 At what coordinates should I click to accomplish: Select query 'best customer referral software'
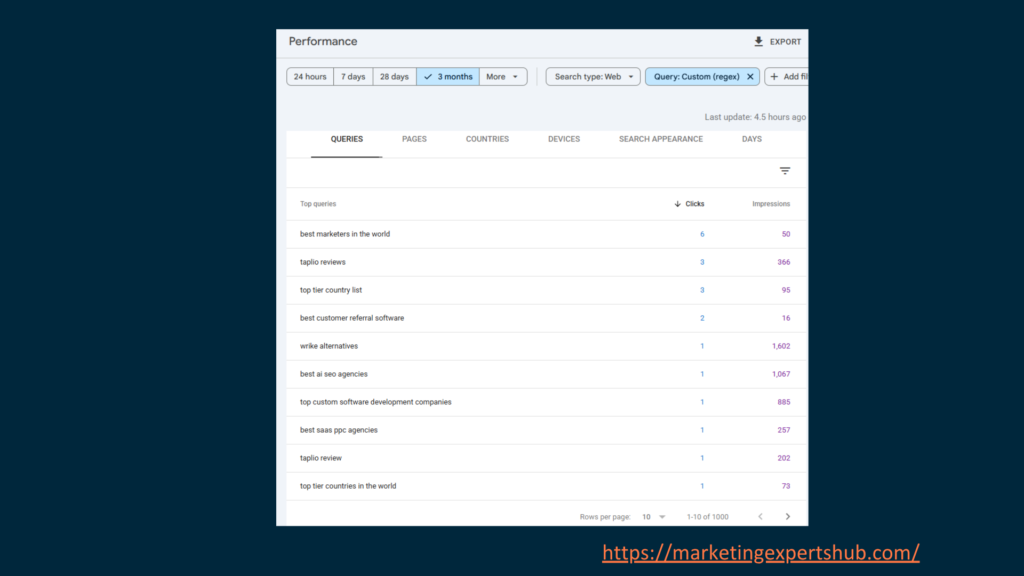[352, 318]
